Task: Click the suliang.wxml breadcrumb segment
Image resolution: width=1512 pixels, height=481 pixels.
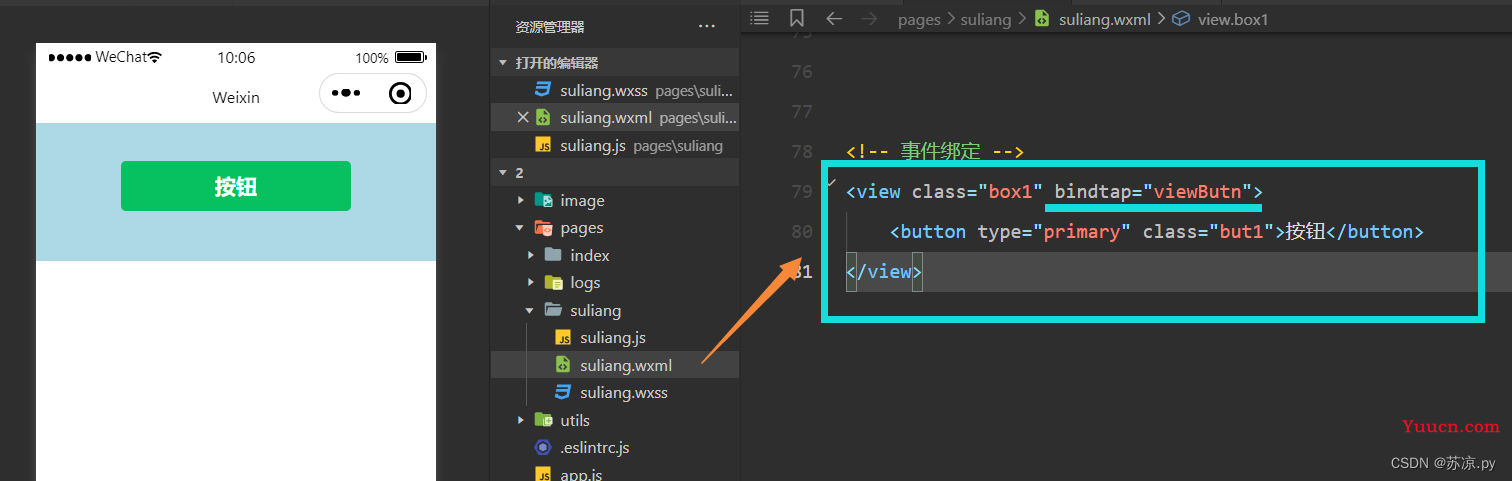Action: [1107, 19]
